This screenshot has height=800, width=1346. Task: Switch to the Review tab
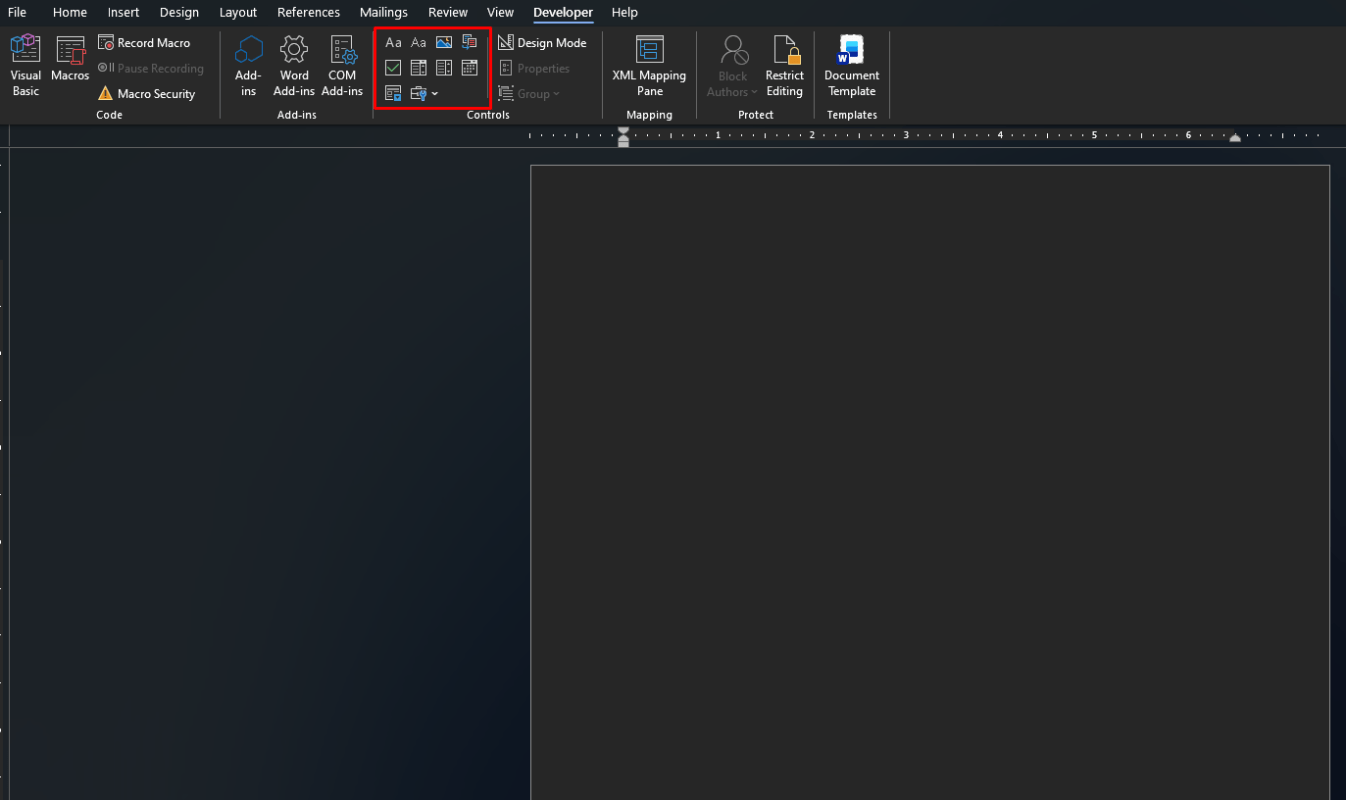coord(447,12)
